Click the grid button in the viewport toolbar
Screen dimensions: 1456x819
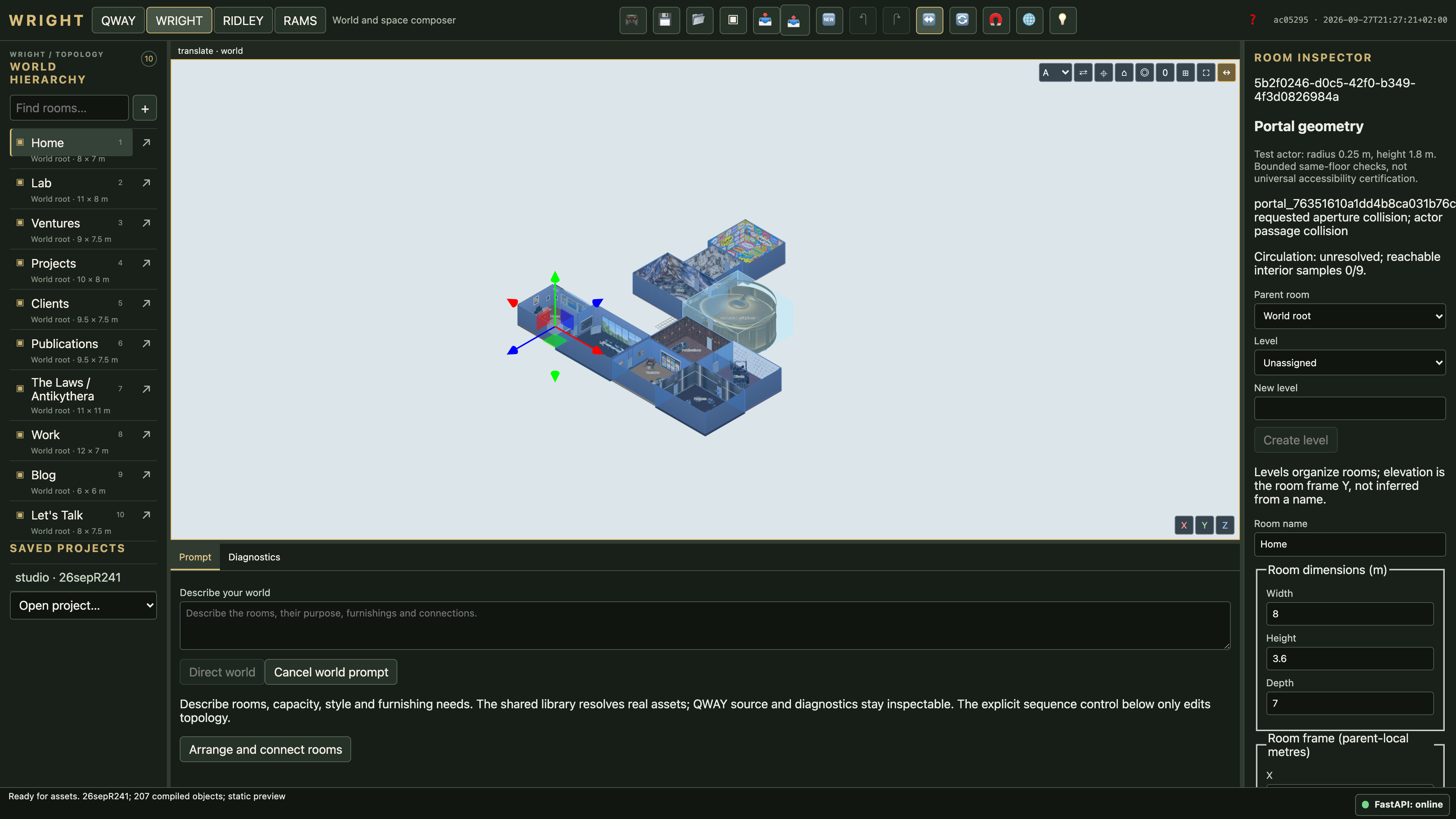[x=1185, y=72]
